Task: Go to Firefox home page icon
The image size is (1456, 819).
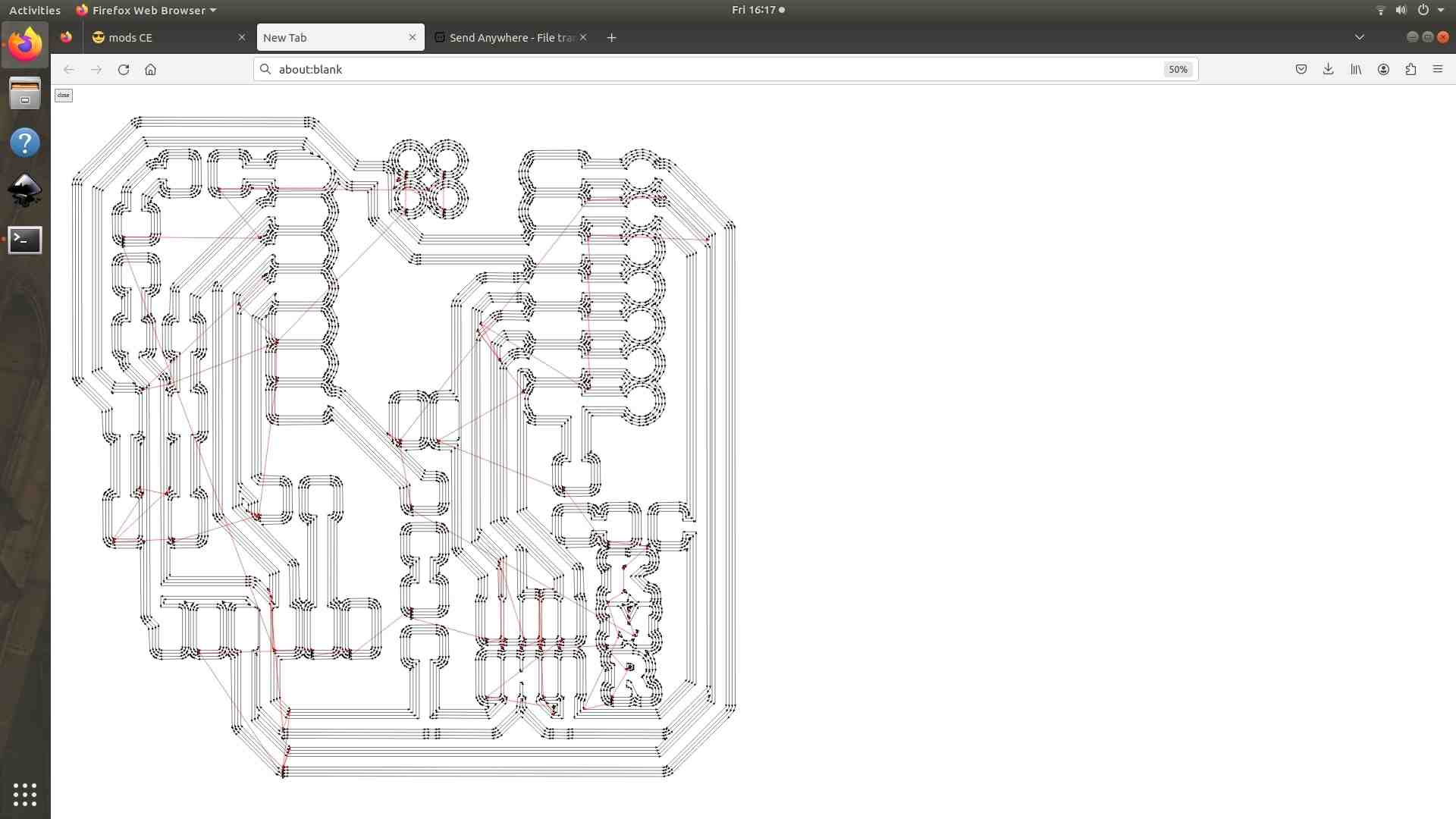Action: [x=150, y=69]
